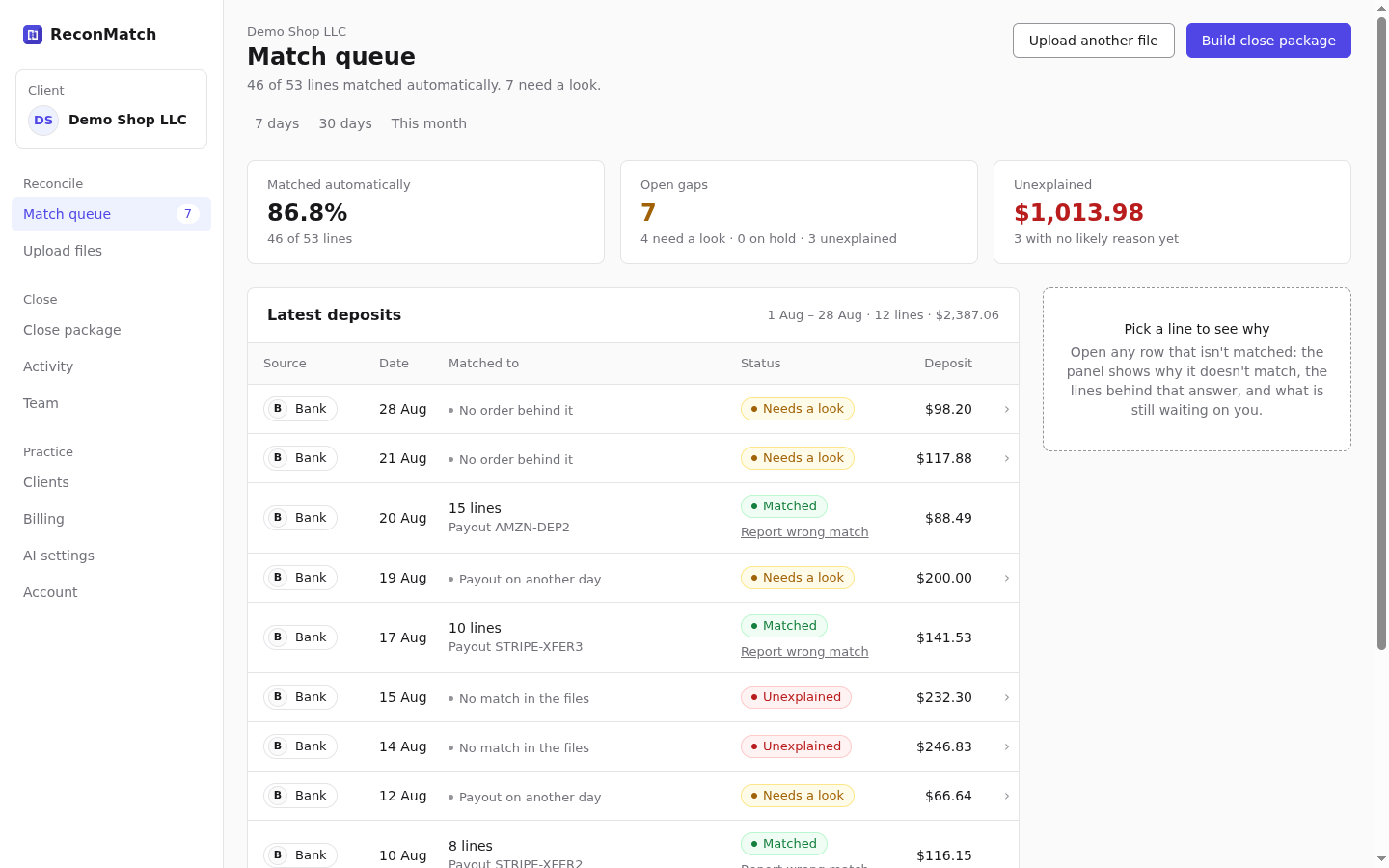This screenshot has height=868, width=1389.
Task: Click the ReconMatch logo icon
Action: click(33, 35)
